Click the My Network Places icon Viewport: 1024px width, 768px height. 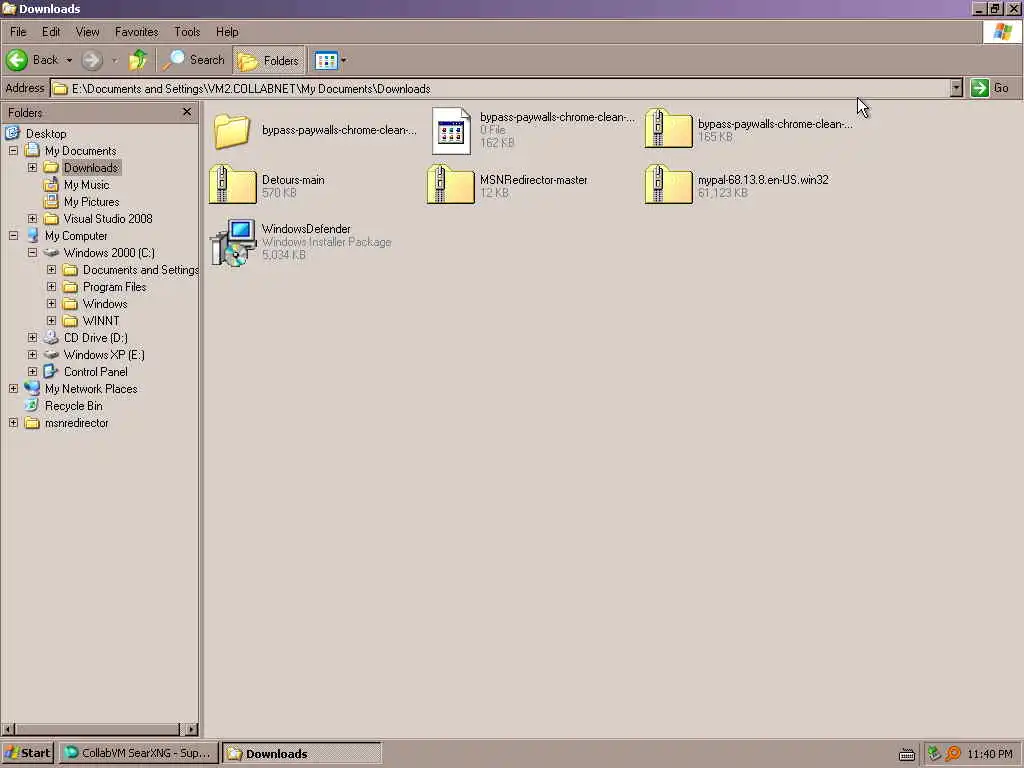coord(32,388)
